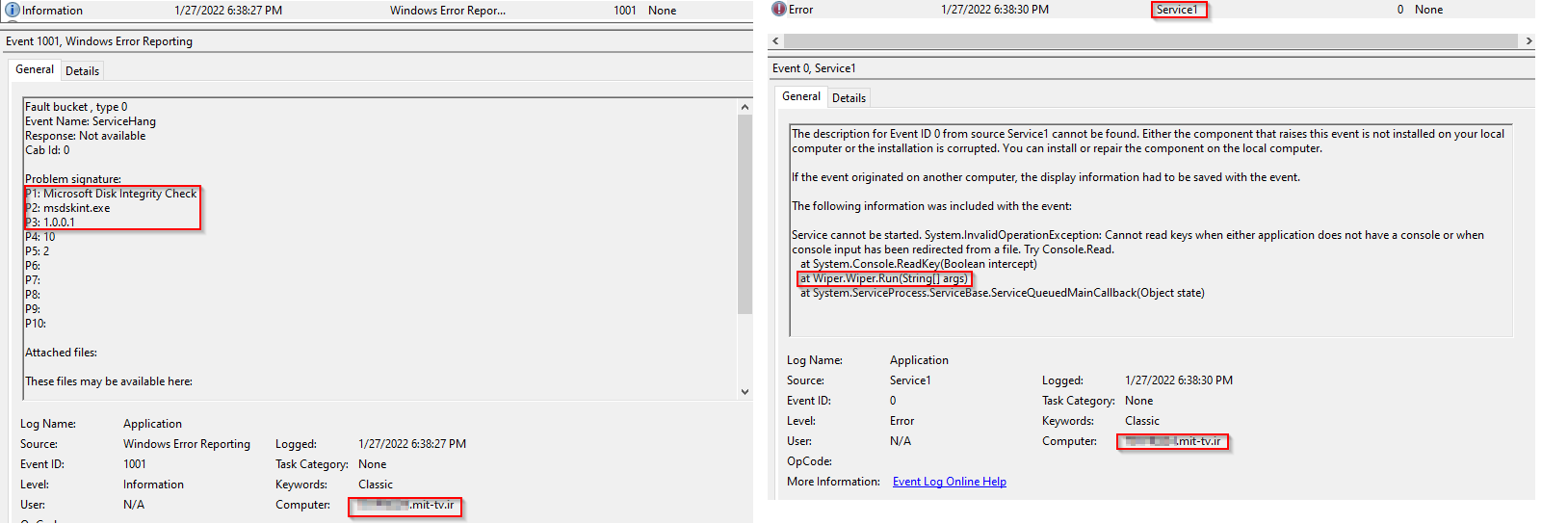Click the Service1 source cell in the Error row
The height and width of the screenshot is (524, 1568).
click(1177, 10)
